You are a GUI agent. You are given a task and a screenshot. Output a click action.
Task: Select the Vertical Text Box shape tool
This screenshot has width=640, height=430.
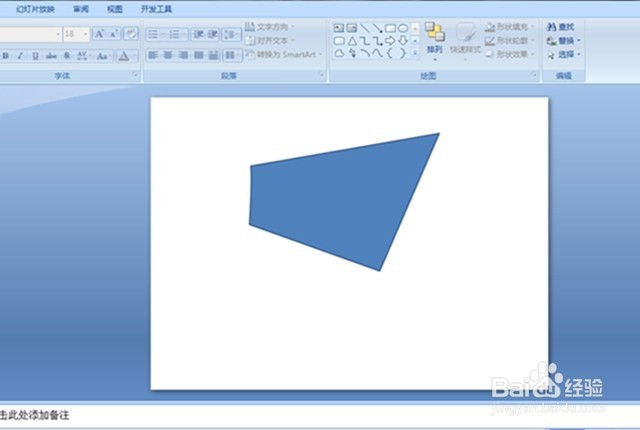coord(352,28)
